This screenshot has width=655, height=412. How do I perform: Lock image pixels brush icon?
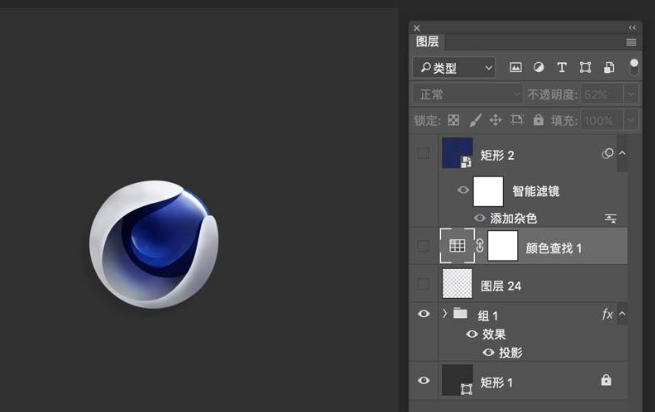pos(475,120)
